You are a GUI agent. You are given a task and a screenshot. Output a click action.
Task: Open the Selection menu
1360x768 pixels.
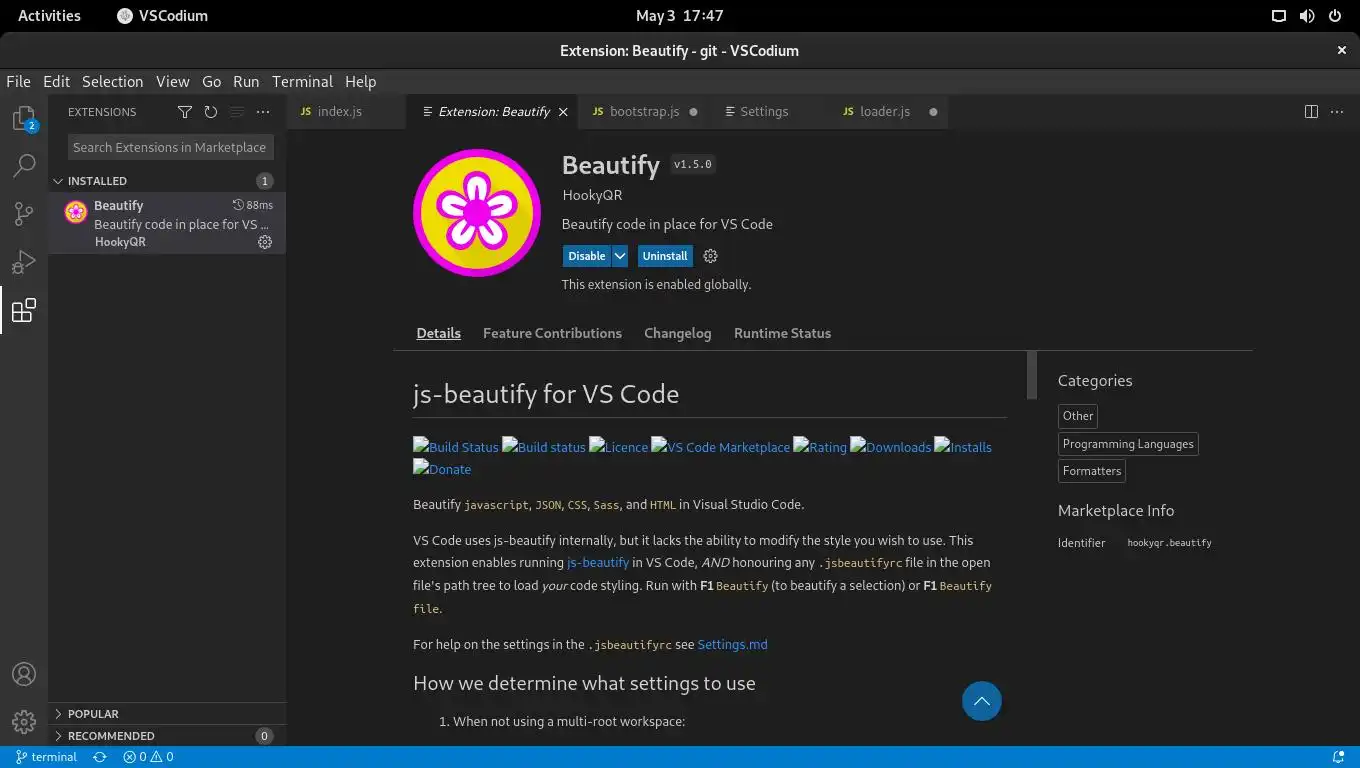[x=112, y=82]
